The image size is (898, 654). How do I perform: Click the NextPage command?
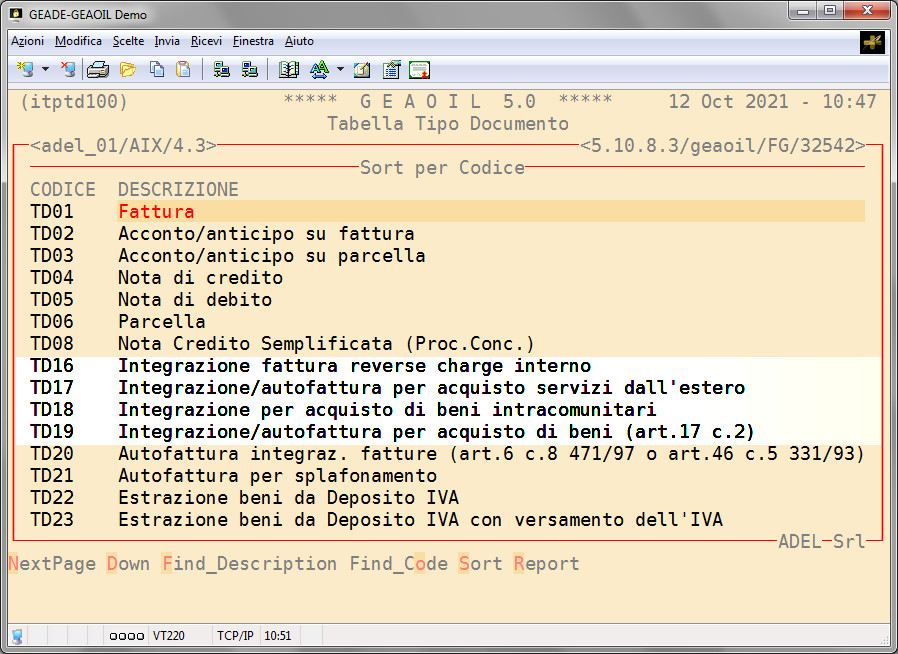click(x=52, y=564)
